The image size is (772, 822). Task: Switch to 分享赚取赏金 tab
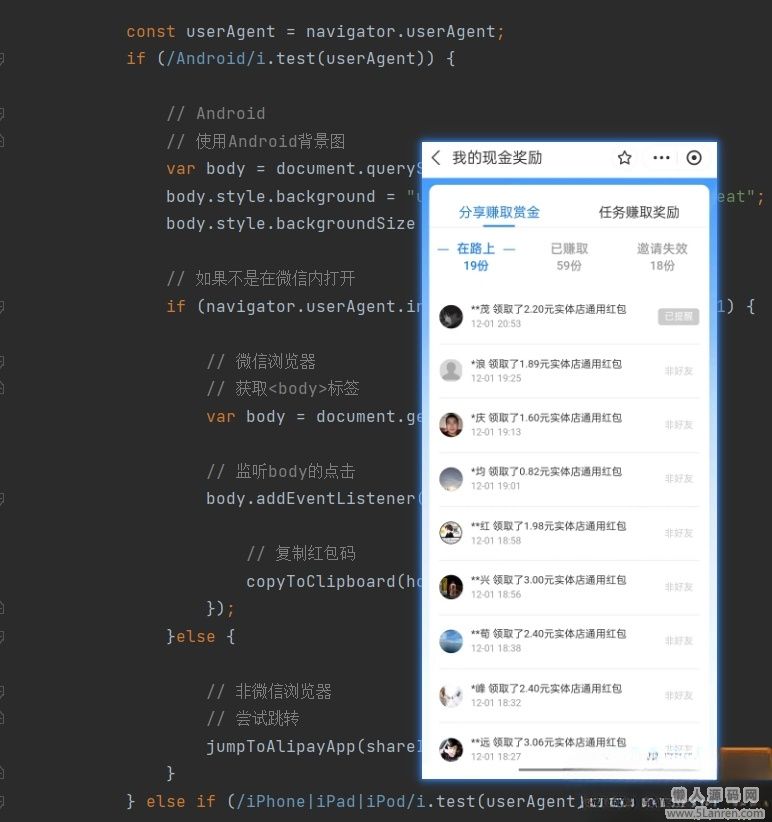point(499,212)
